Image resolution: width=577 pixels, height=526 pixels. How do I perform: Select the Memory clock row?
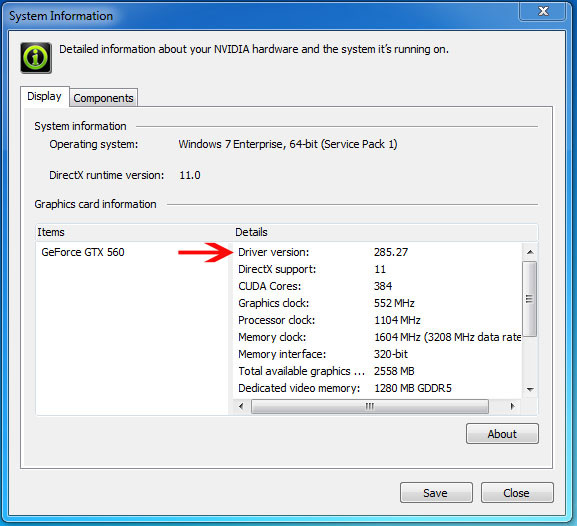pyautogui.click(x=378, y=337)
